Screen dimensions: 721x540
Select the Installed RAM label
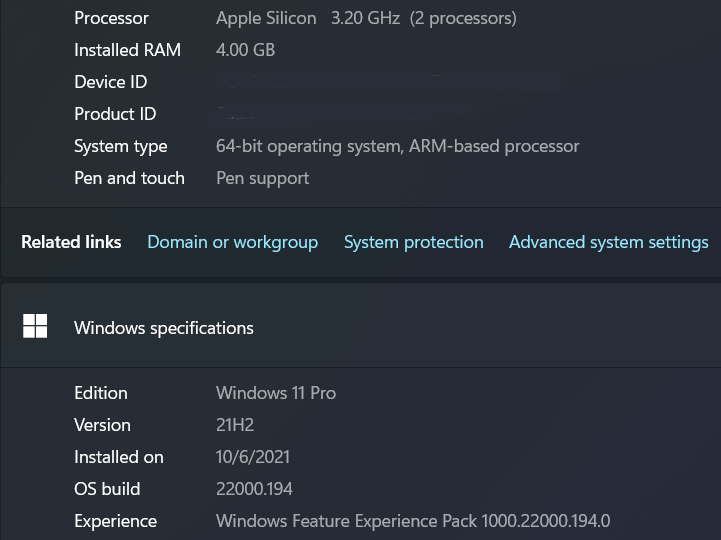[127, 50]
